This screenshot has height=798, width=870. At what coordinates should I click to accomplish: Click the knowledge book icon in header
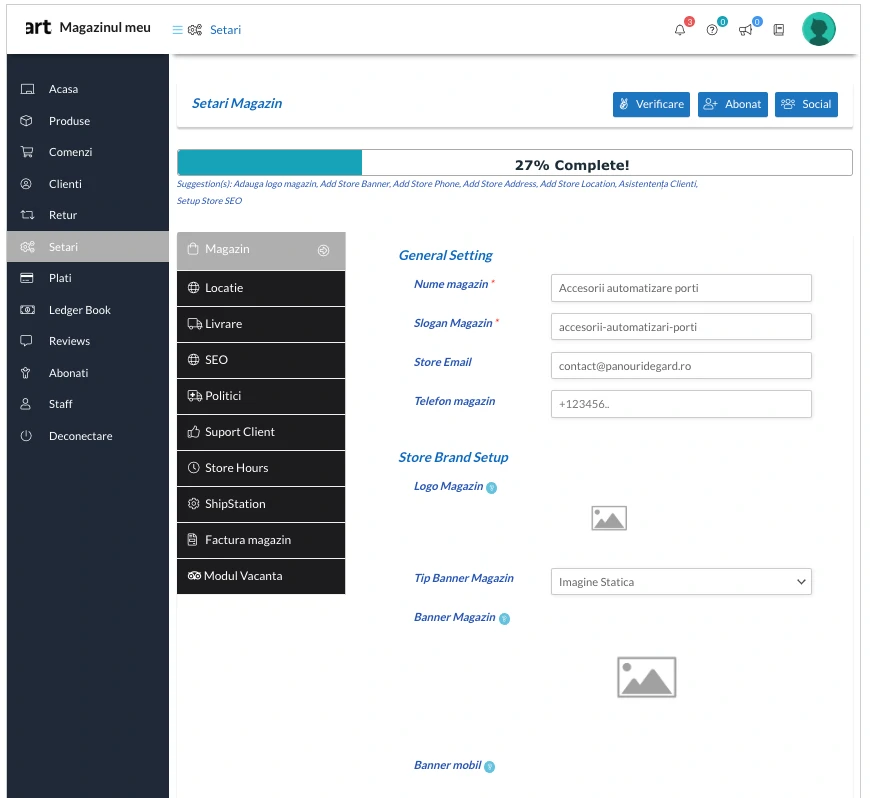778,30
